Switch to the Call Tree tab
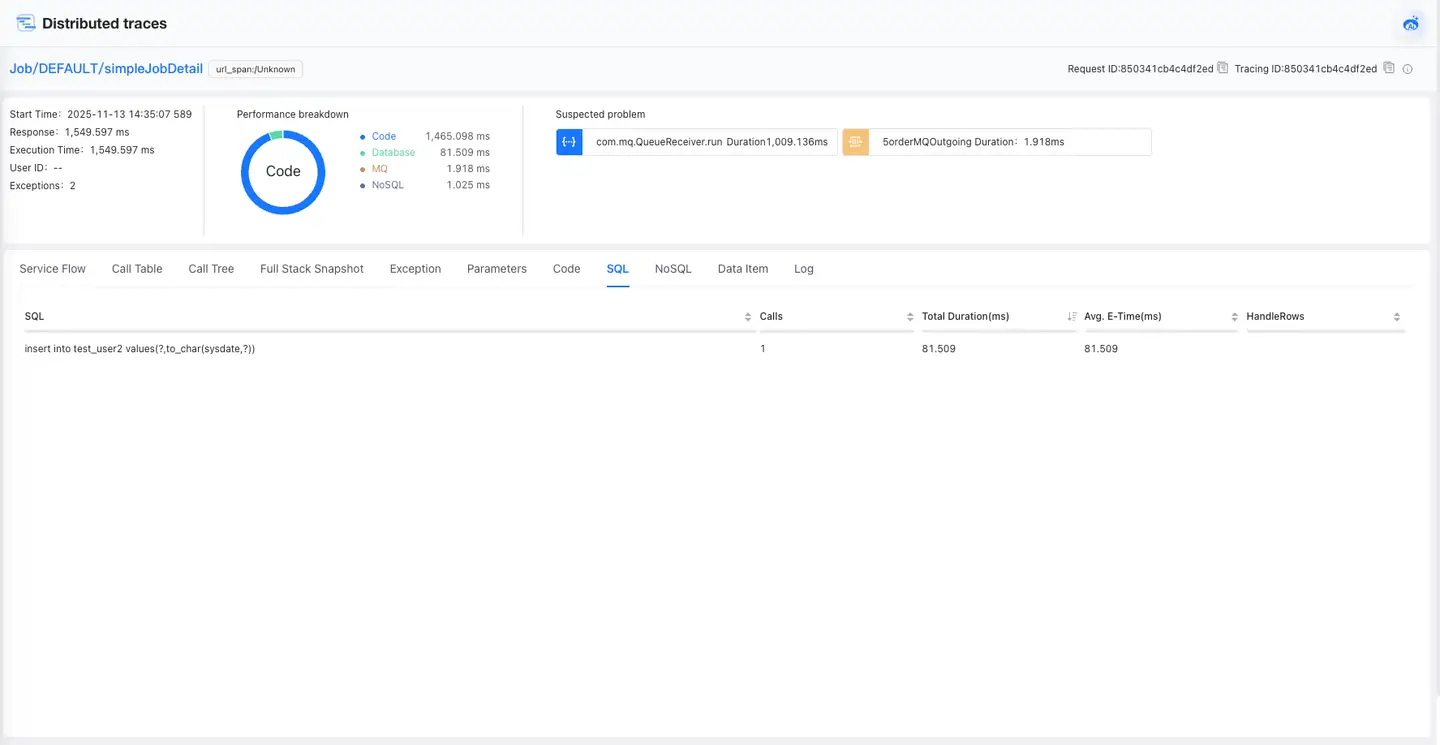 211,269
